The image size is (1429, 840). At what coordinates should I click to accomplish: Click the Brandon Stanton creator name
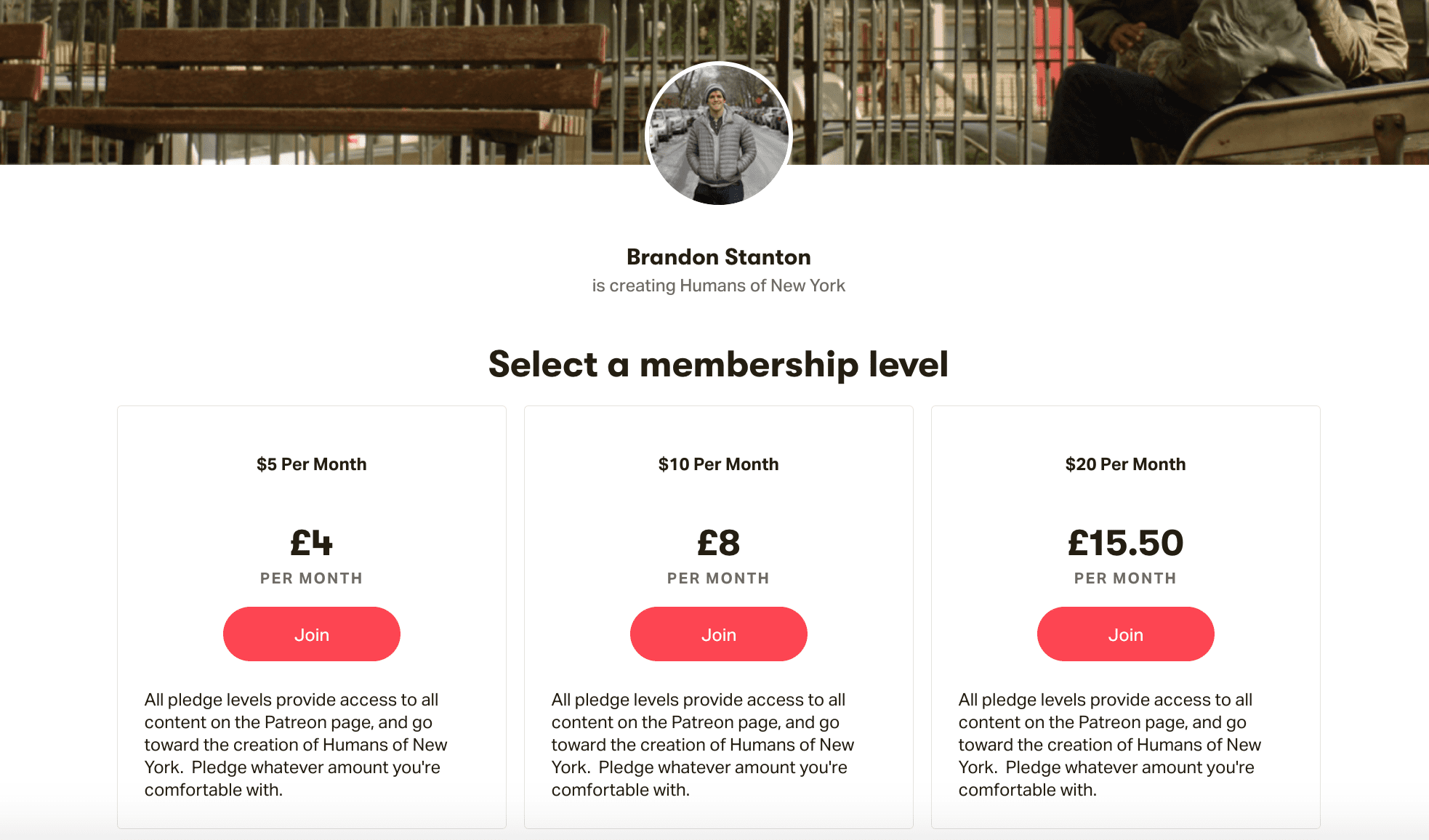pos(718,257)
